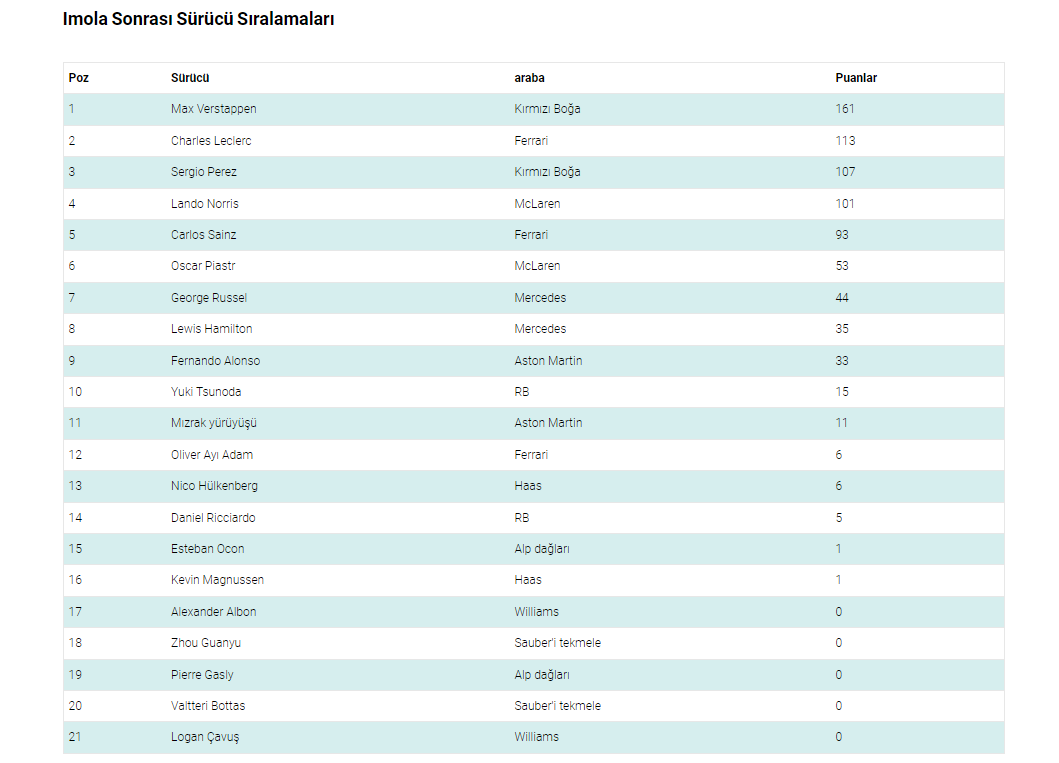
Task: Select the Sergio Perez row name
Action: [204, 172]
